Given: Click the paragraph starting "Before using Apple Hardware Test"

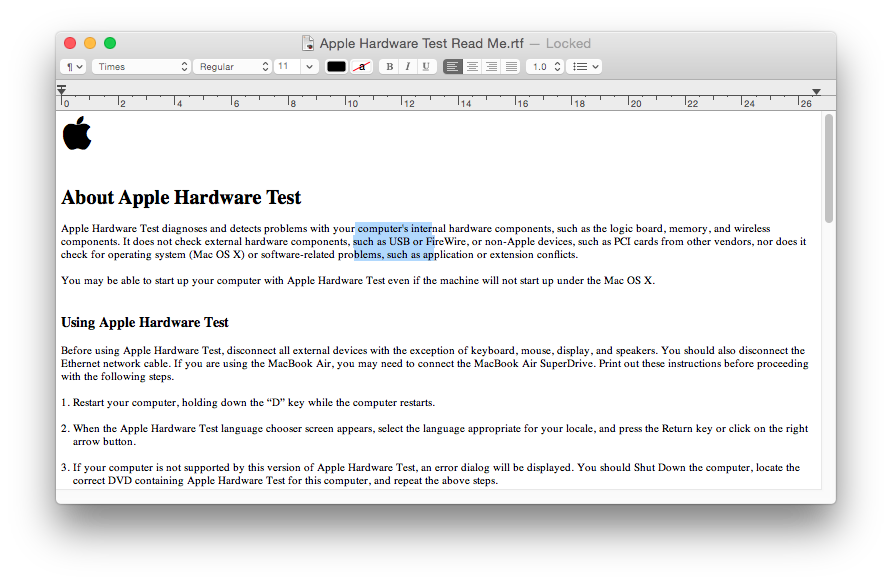Looking at the screenshot, I should point(435,363).
